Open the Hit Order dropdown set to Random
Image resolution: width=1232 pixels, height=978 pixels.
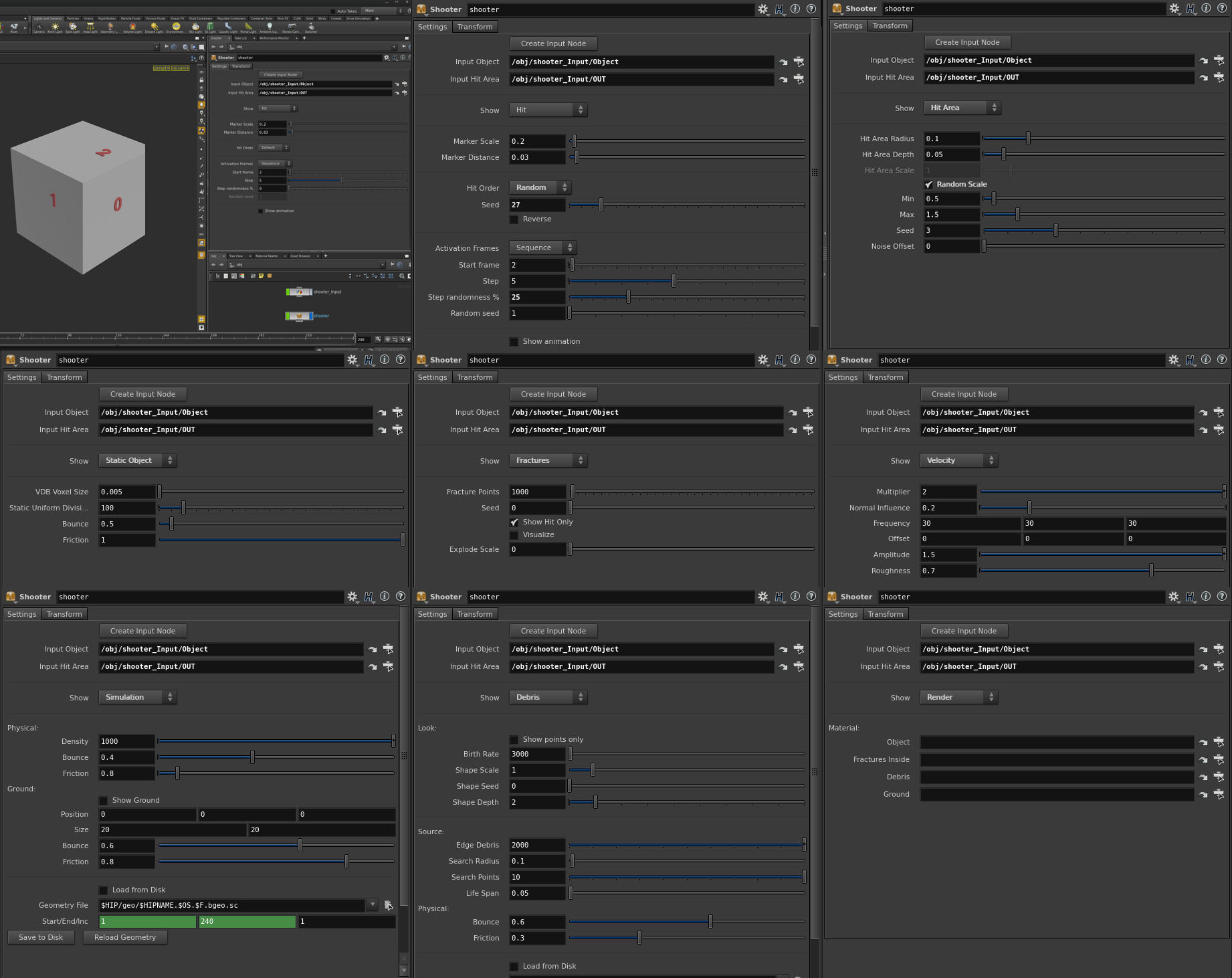click(x=540, y=188)
